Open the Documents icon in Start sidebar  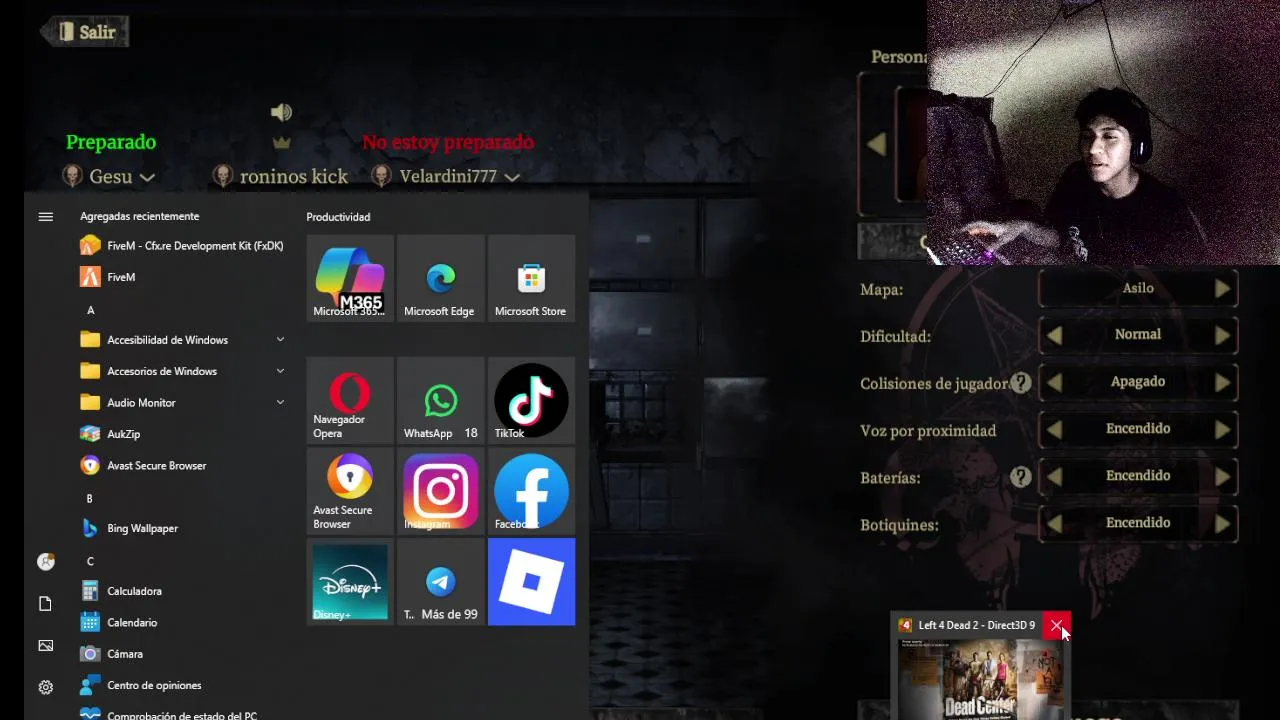[45, 604]
